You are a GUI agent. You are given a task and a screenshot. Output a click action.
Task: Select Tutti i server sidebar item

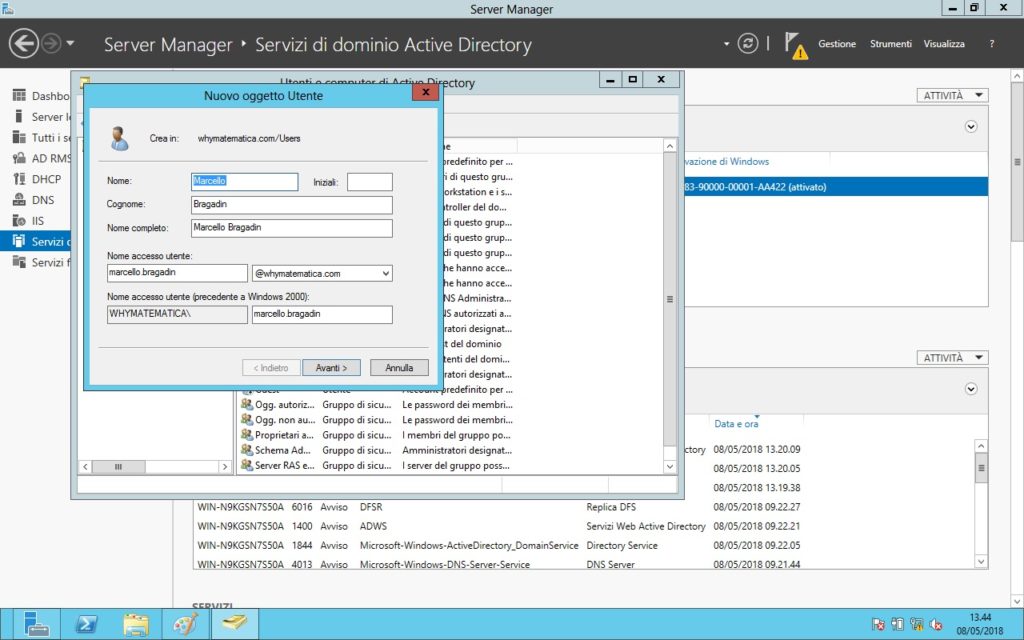(40, 138)
